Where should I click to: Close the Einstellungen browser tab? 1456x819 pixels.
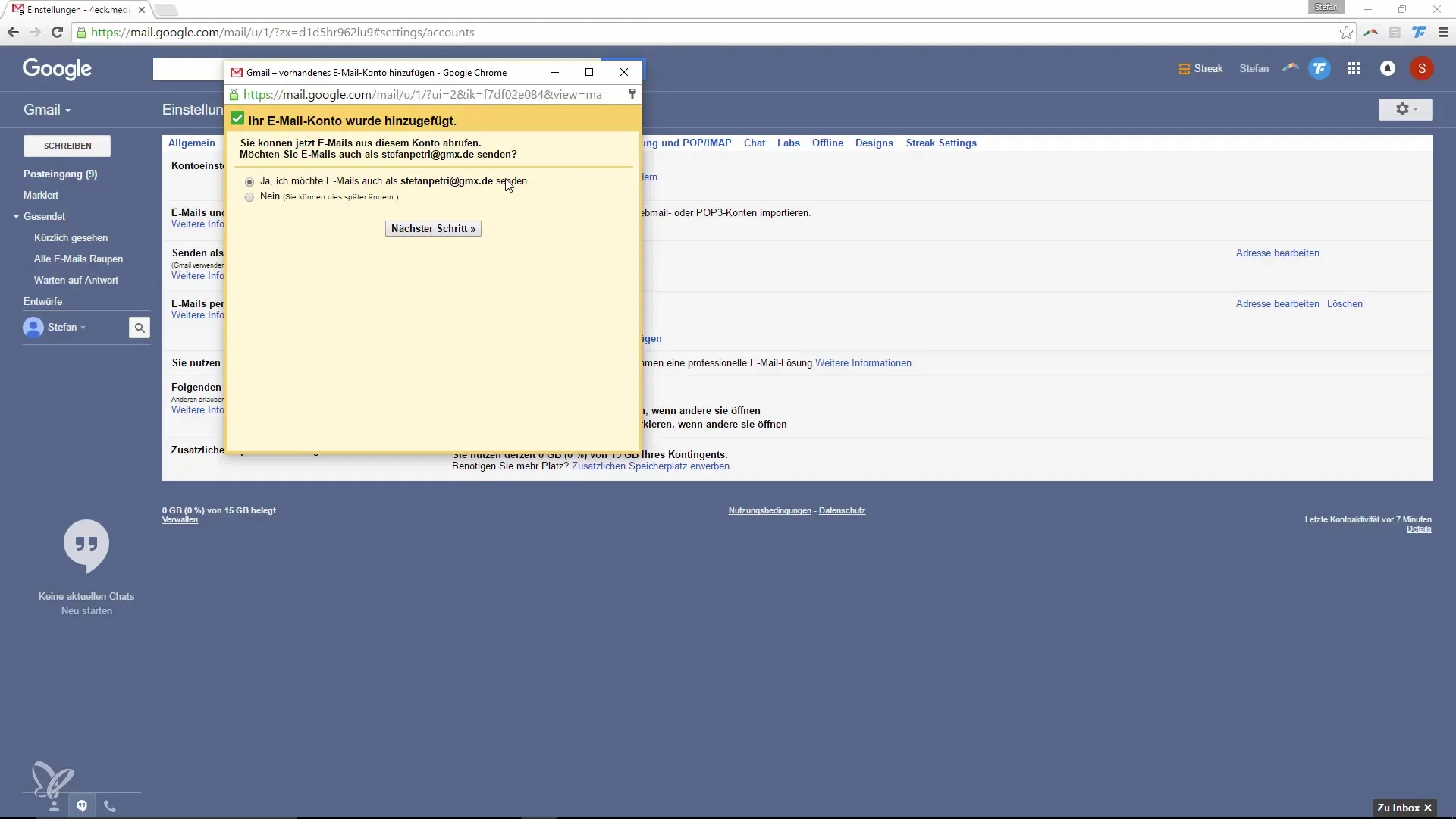(x=142, y=10)
